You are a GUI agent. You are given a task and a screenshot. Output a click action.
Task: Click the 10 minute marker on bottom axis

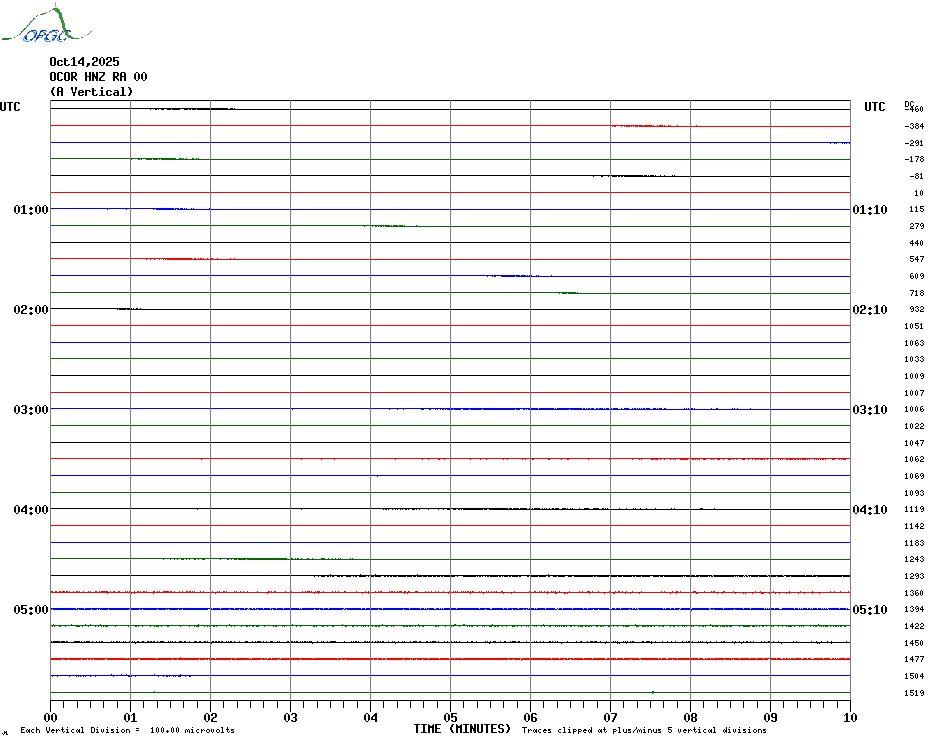tap(849, 717)
